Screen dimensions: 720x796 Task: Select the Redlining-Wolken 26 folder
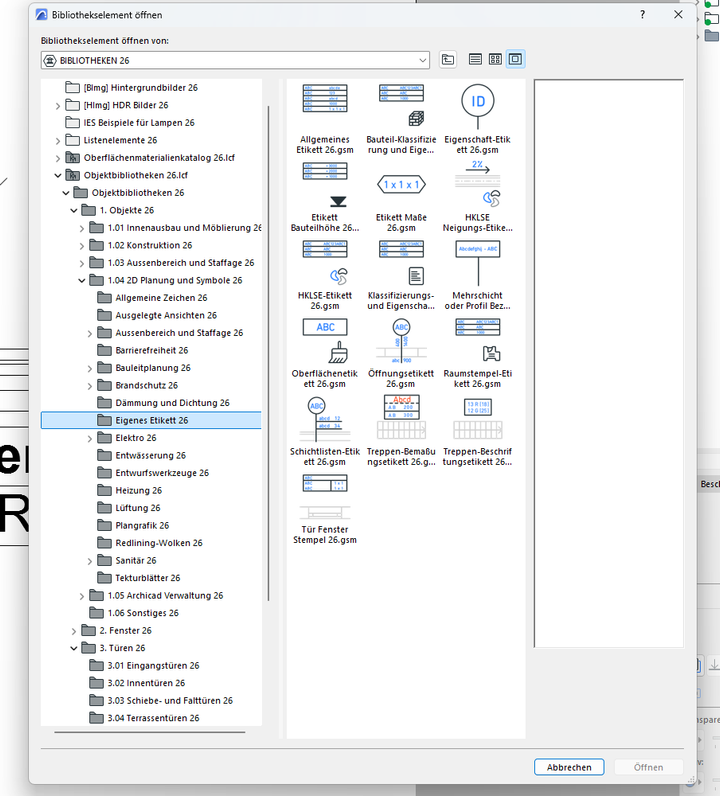(150, 543)
